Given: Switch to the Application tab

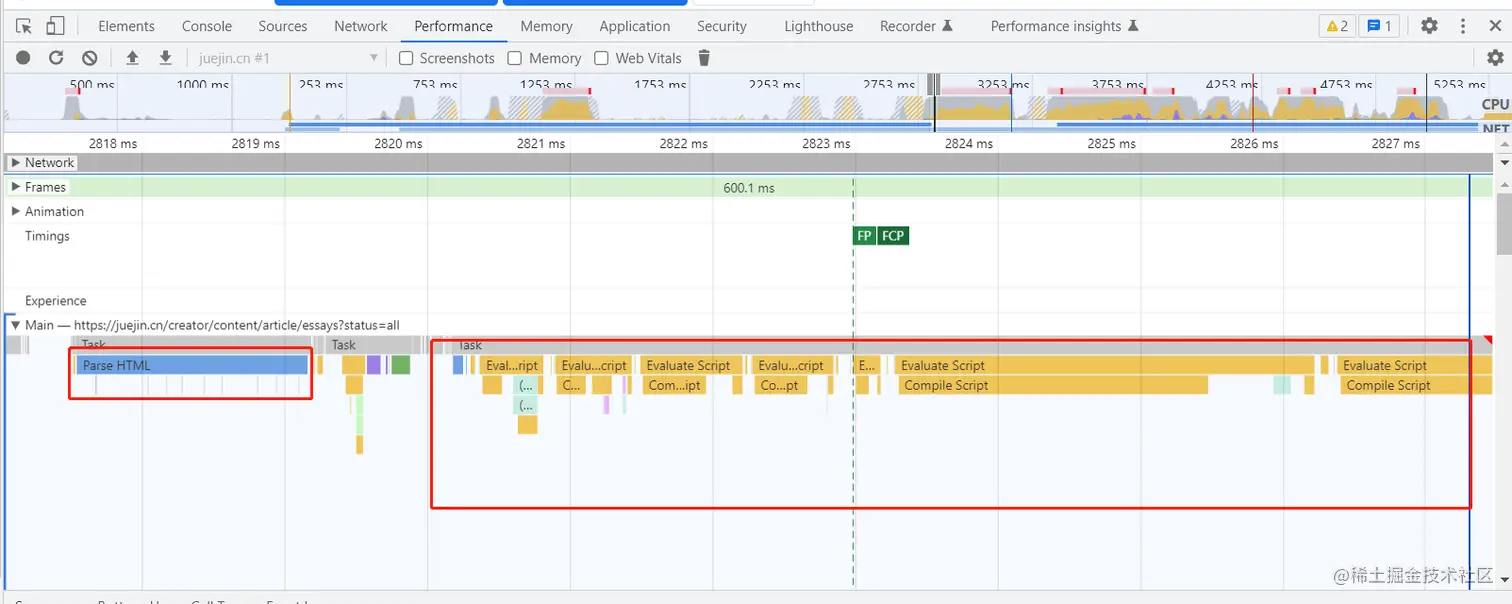Looking at the screenshot, I should 635,26.
